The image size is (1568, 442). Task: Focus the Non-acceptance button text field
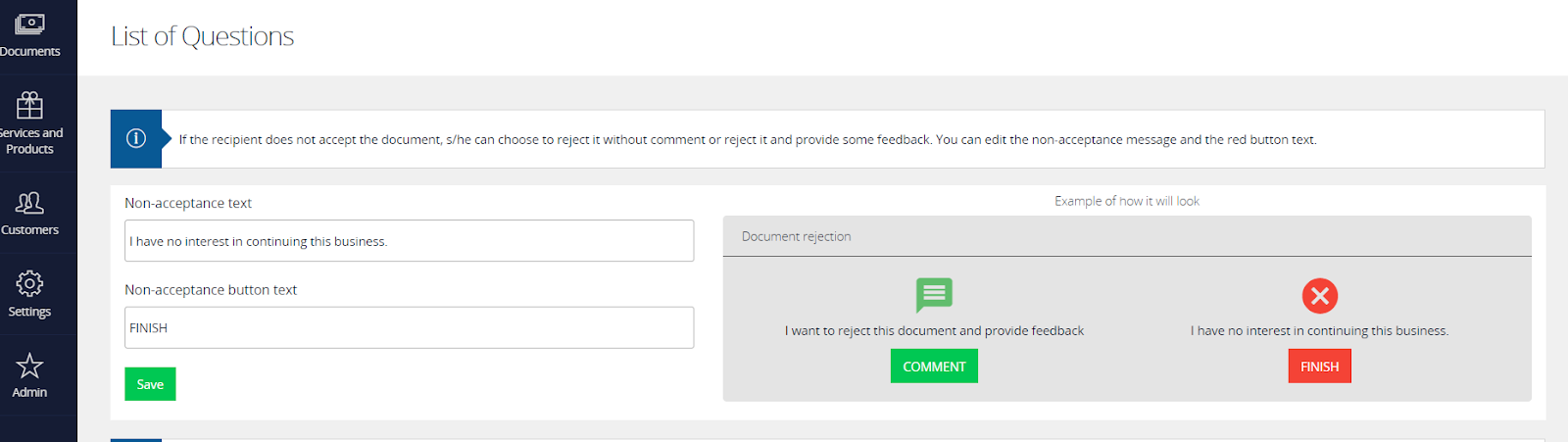[x=409, y=327]
